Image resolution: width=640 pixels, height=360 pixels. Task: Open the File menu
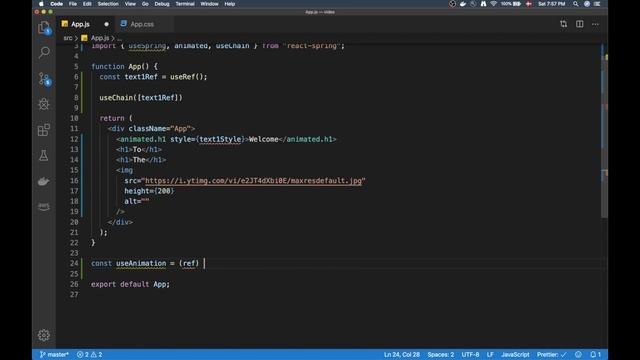tap(73, 4)
